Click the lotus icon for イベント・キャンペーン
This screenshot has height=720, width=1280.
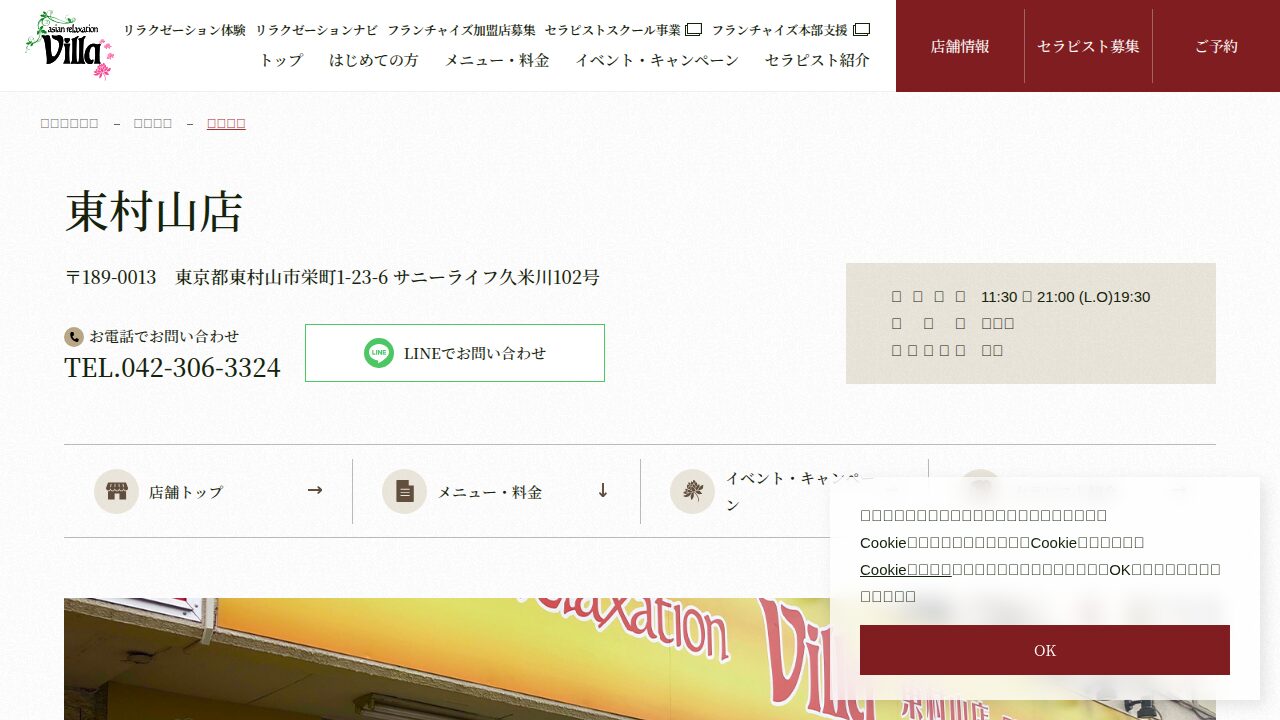point(692,491)
